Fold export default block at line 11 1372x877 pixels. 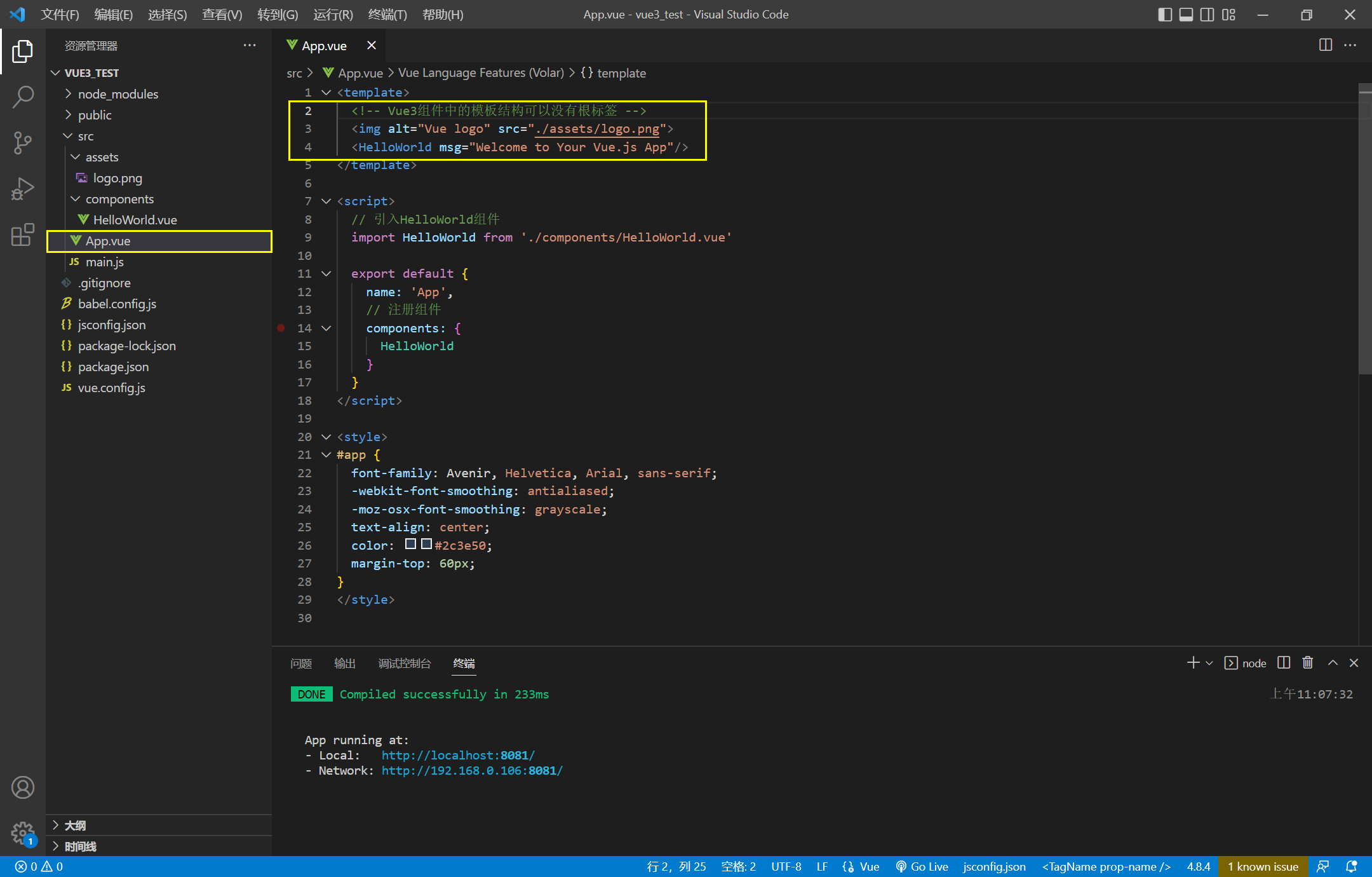point(326,274)
